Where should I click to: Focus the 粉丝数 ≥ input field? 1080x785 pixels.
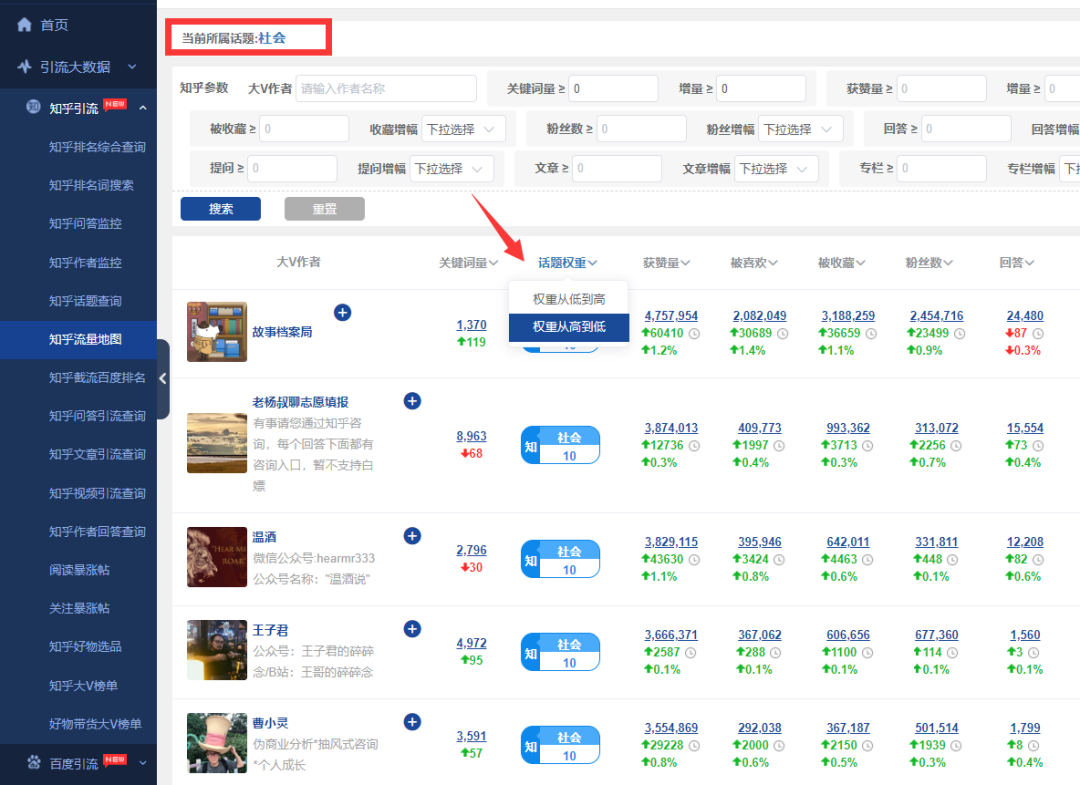(x=641, y=129)
